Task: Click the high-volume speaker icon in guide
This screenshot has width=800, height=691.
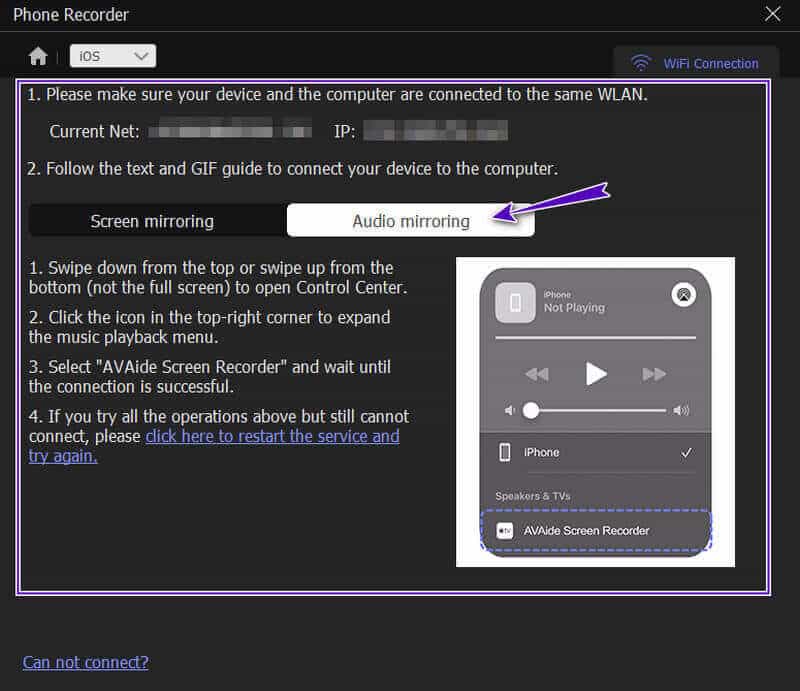Action: click(x=682, y=410)
